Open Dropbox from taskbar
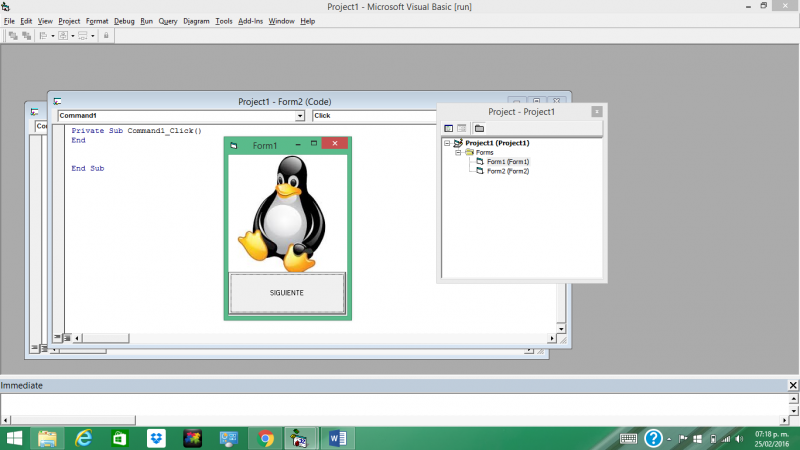 coord(156,439)
